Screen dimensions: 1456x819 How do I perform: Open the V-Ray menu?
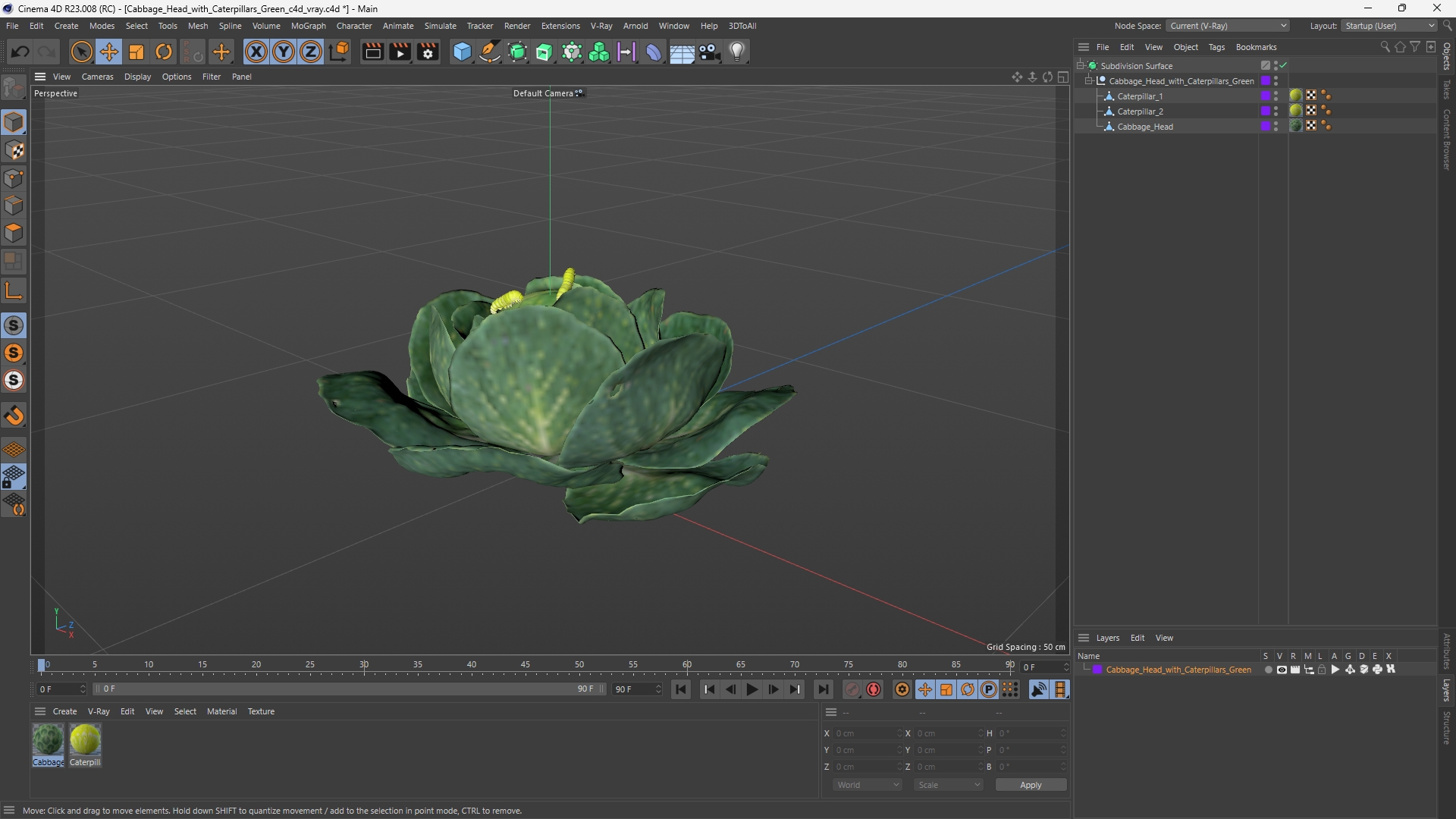[x=601, y=26]
